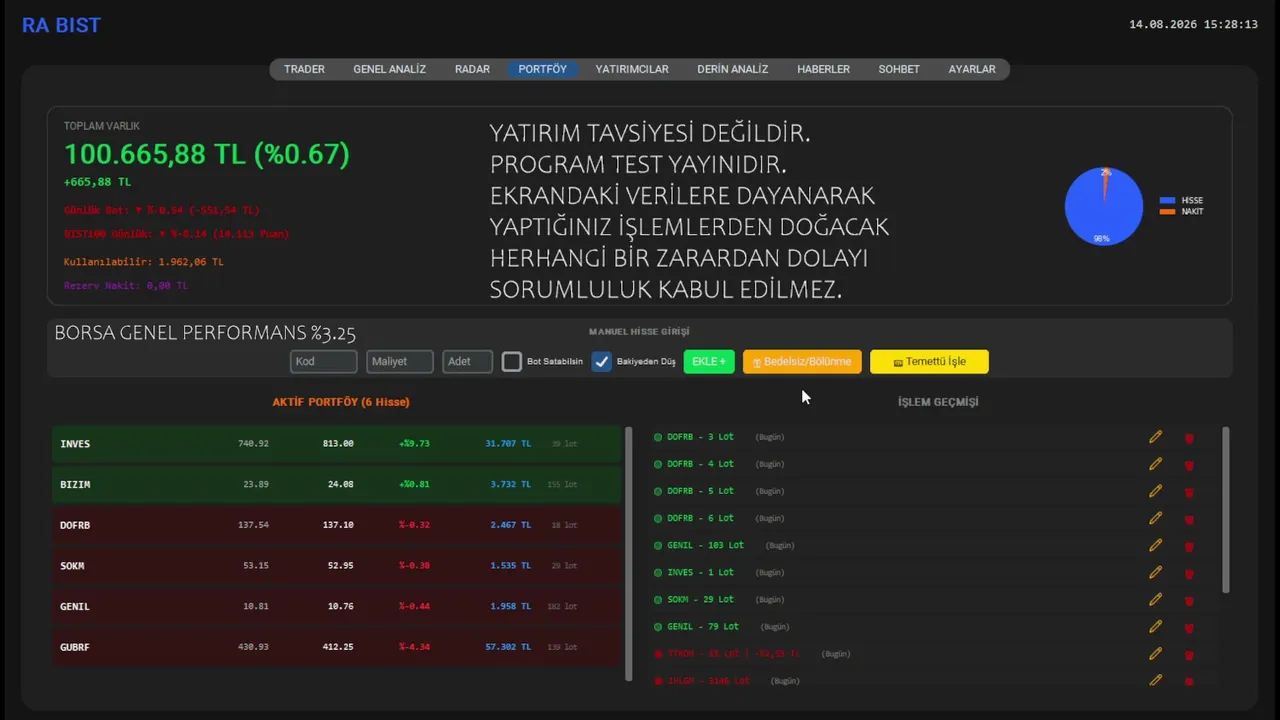Delete the SOKM - 29 Lot transaction
Viewport: 1280px width, 720px height.
(1189, 600)
